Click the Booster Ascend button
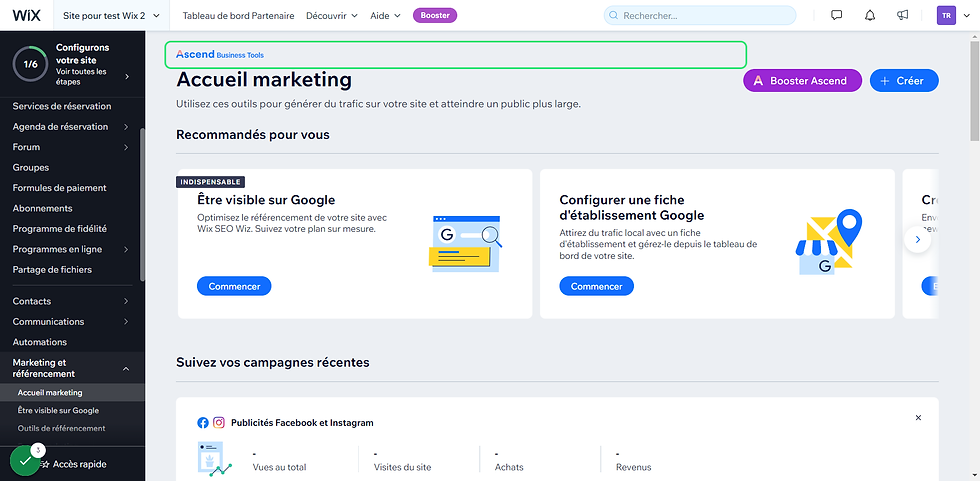 [802, 81]
